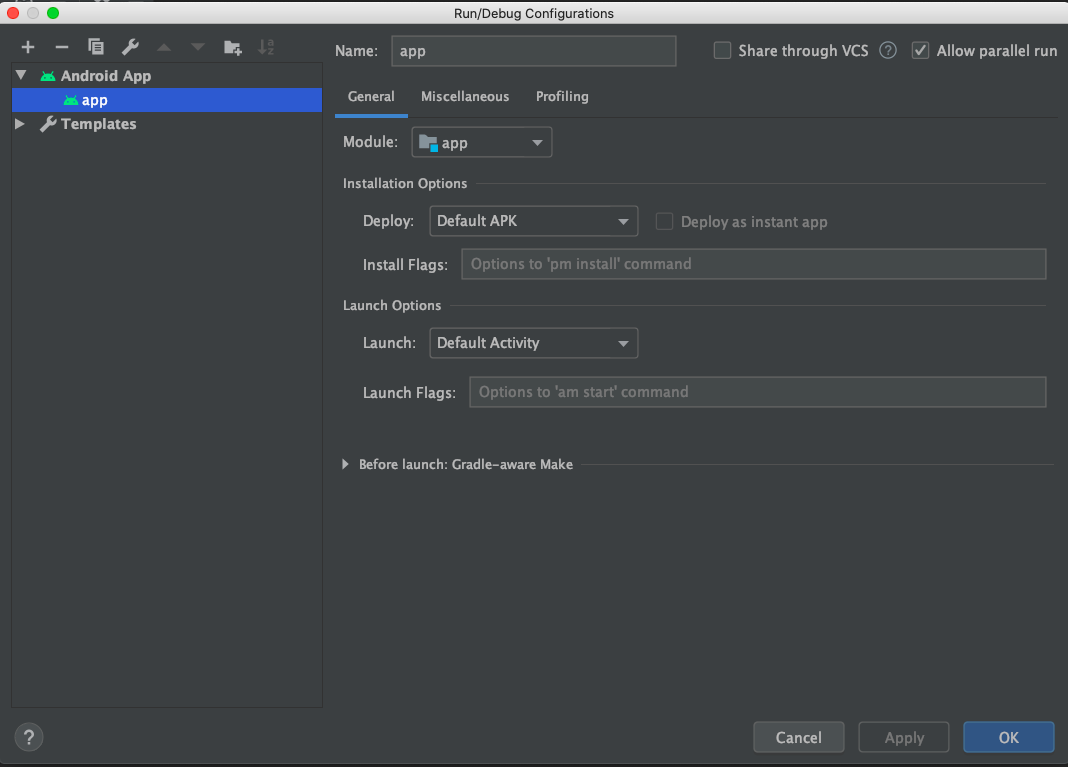Open the Profiling tab
1068x767 pixels.
click(561, 96)
